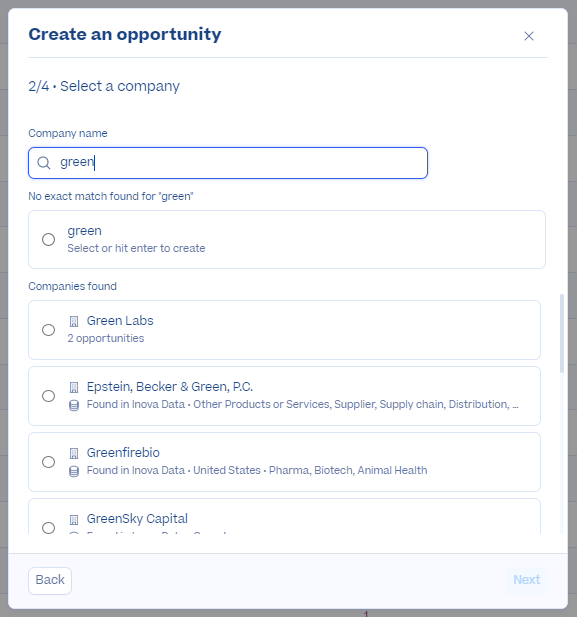Go back with the Back button
Image resolution: width=577 pixels, height=617 pixels.
click(50, 580)
